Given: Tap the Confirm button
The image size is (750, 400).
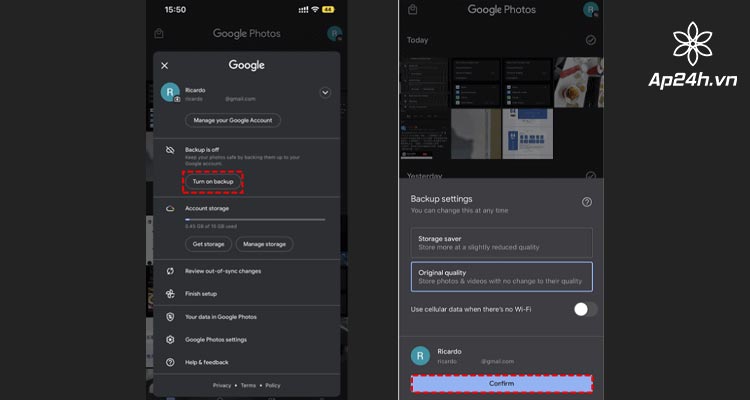Looking at the screenshot, I should (x=502, y=384).
